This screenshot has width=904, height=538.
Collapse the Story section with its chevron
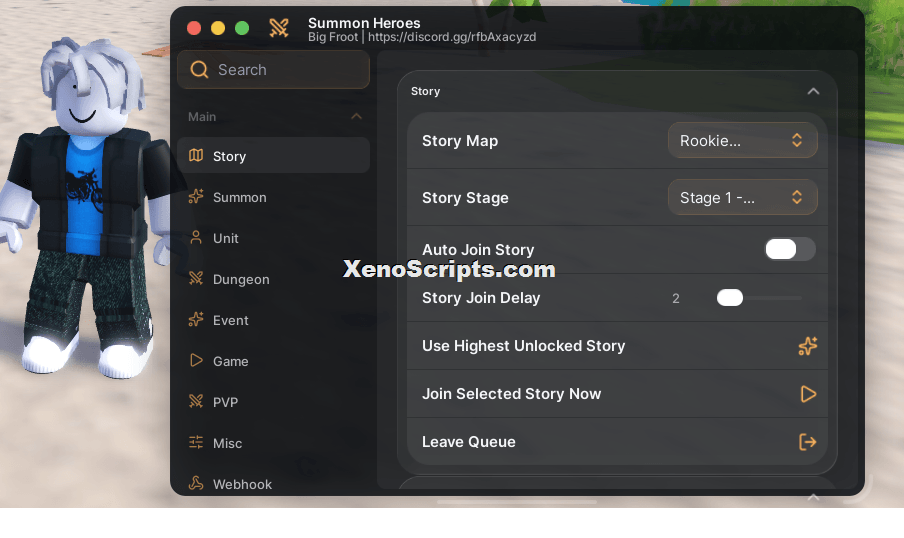pos(813,91)
